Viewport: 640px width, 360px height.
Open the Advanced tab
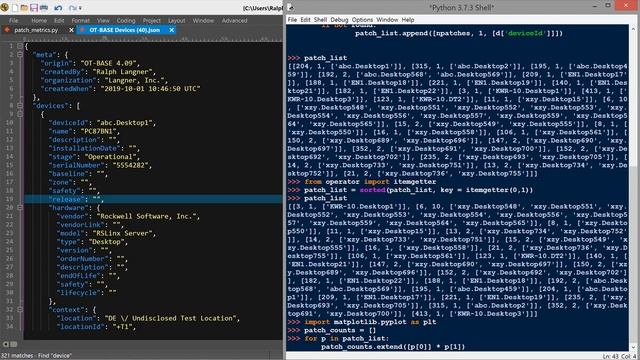[x=234, y=20]
